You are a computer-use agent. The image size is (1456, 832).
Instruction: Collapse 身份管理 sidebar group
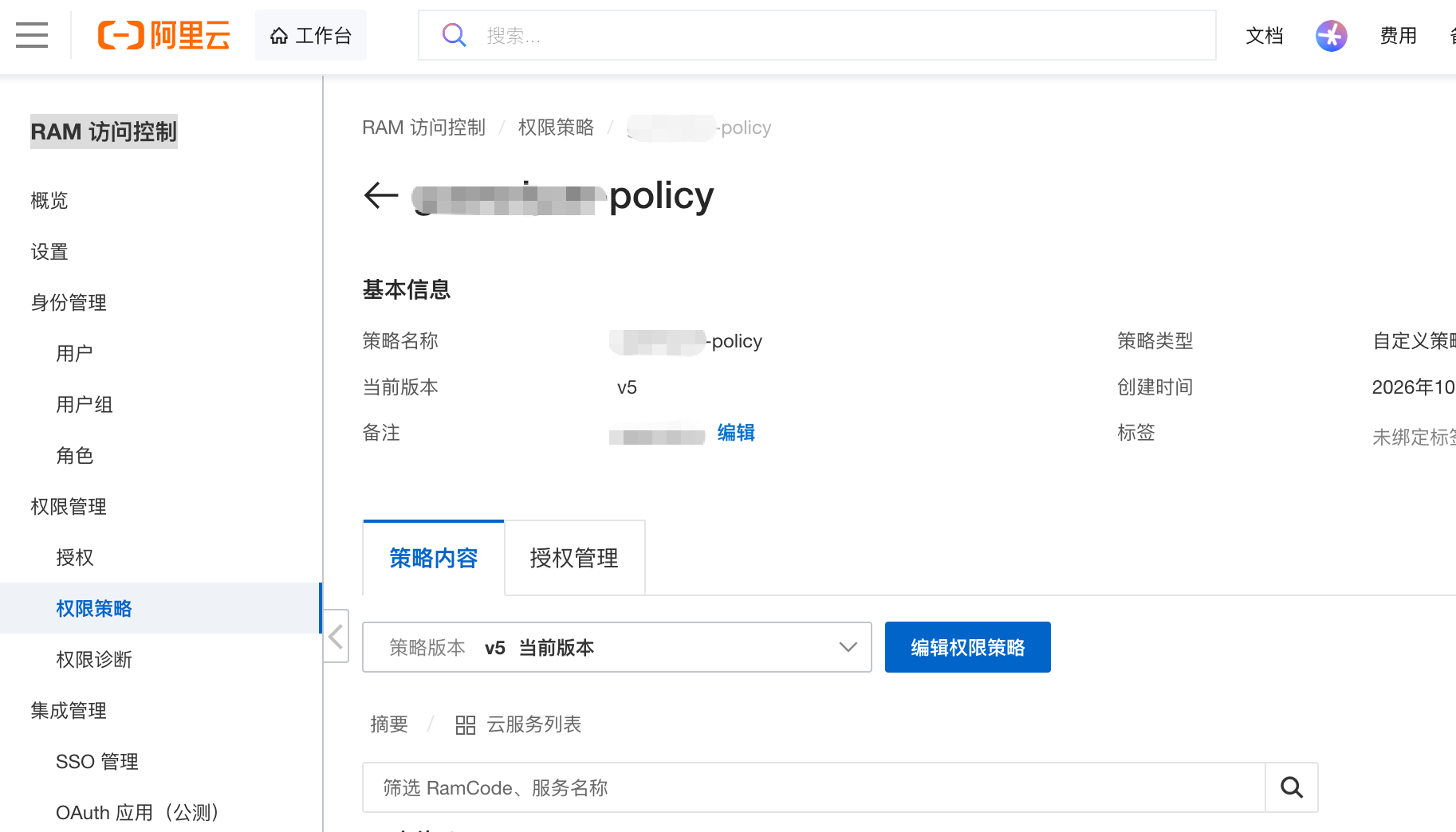tap(69, 302)
